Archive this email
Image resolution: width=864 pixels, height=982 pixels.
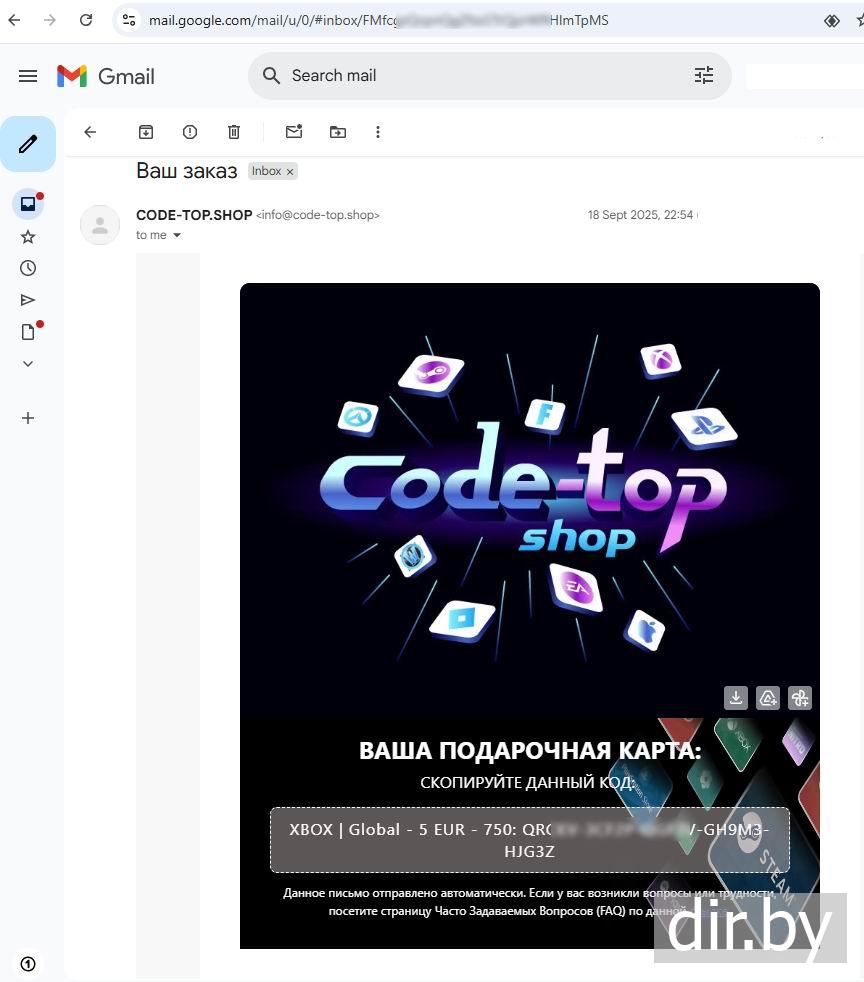tap(146, 132)
